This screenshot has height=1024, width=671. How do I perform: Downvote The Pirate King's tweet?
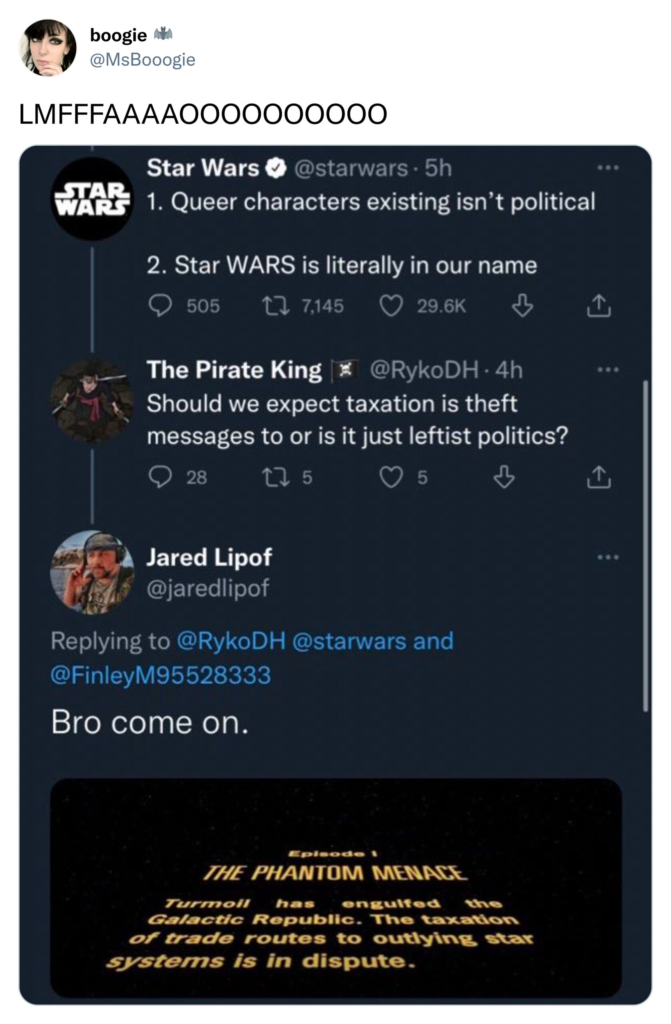pos(506,478)
